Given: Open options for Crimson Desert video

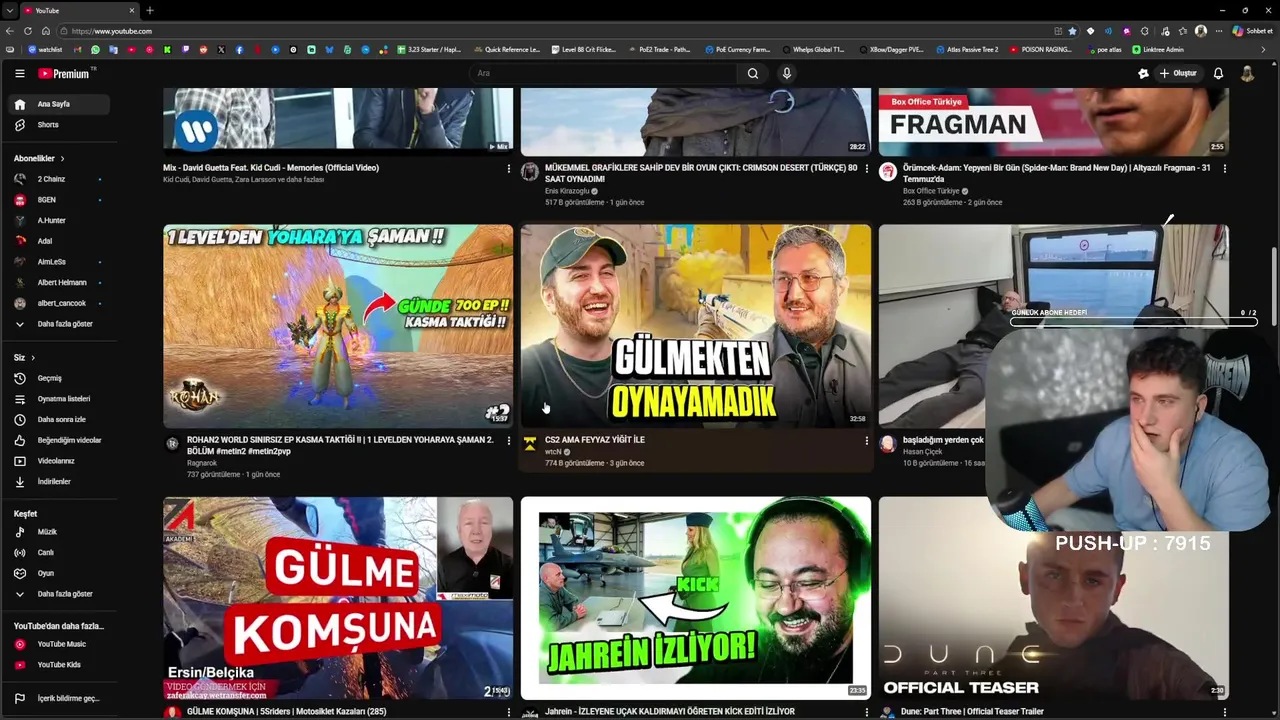Looking at the screenshot, I should click(x=867, y=169).
